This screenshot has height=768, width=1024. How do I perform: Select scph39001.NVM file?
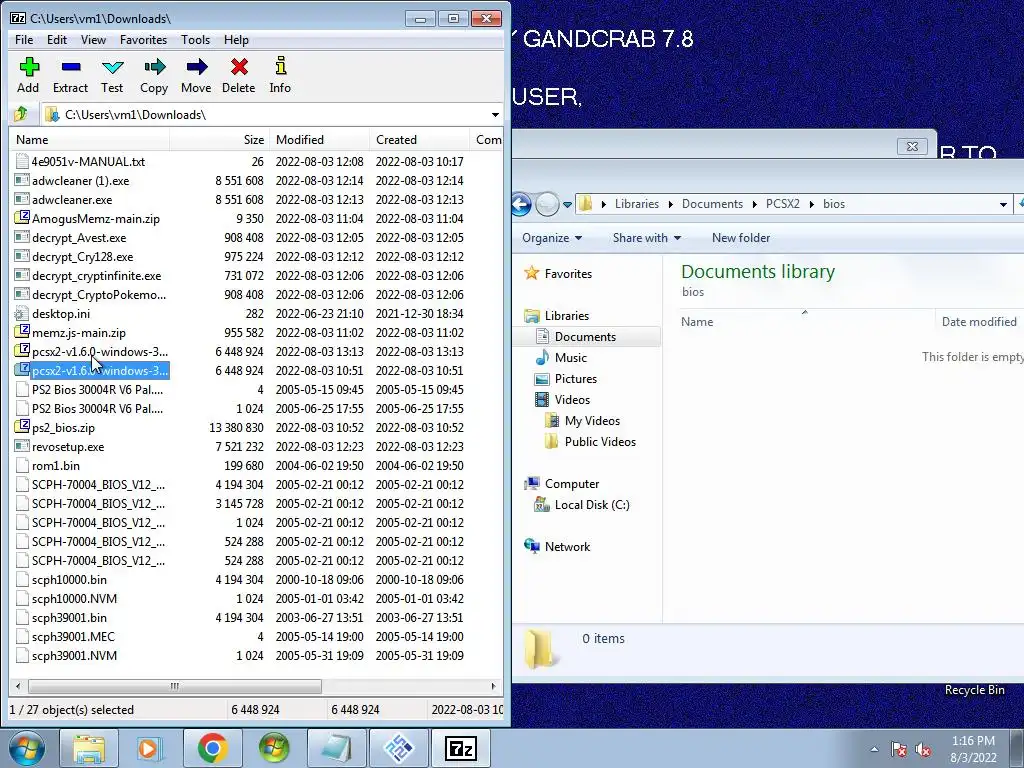[x=74, y=655]
